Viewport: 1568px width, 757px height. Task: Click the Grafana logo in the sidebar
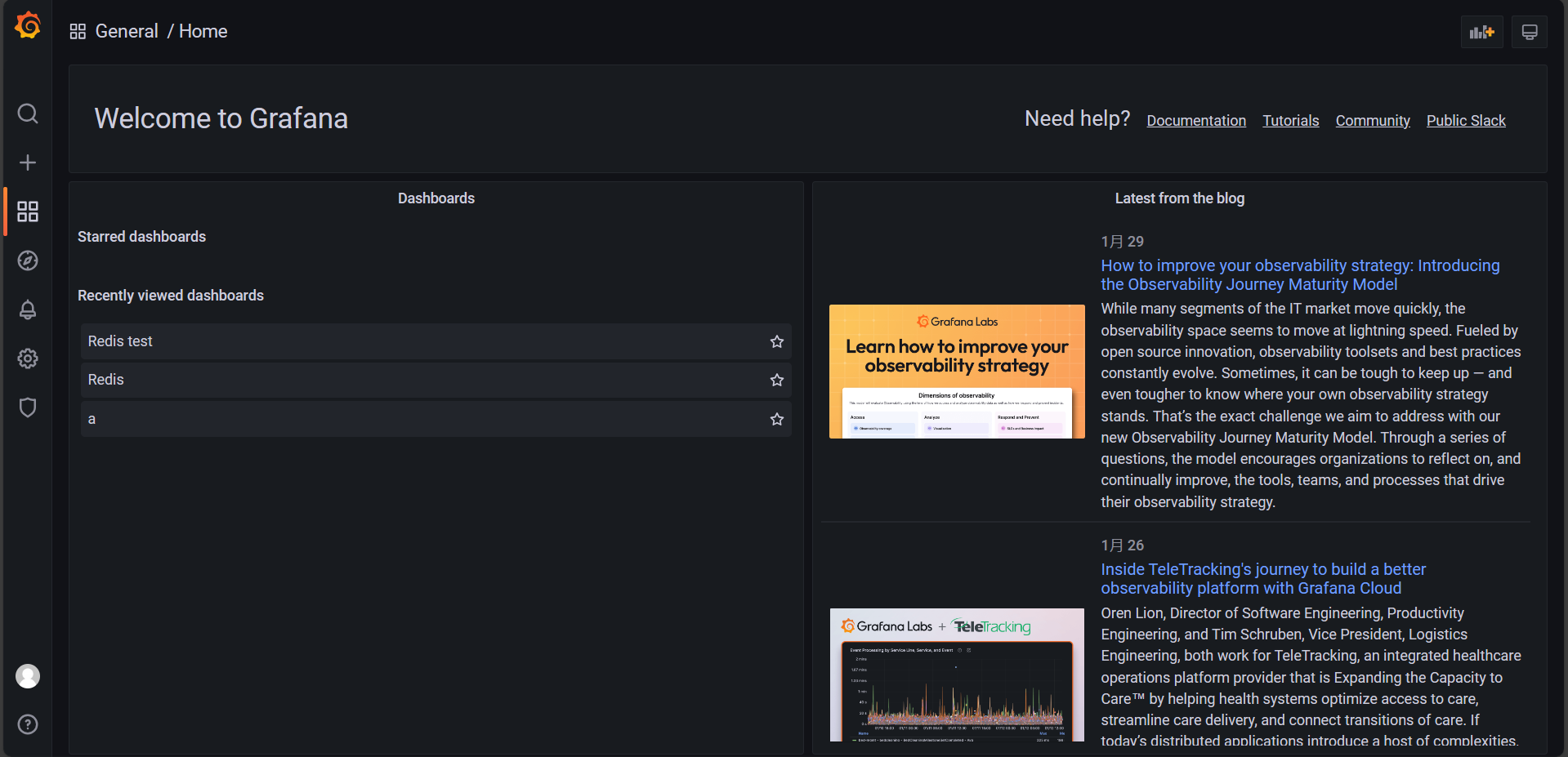coord(28,25)
